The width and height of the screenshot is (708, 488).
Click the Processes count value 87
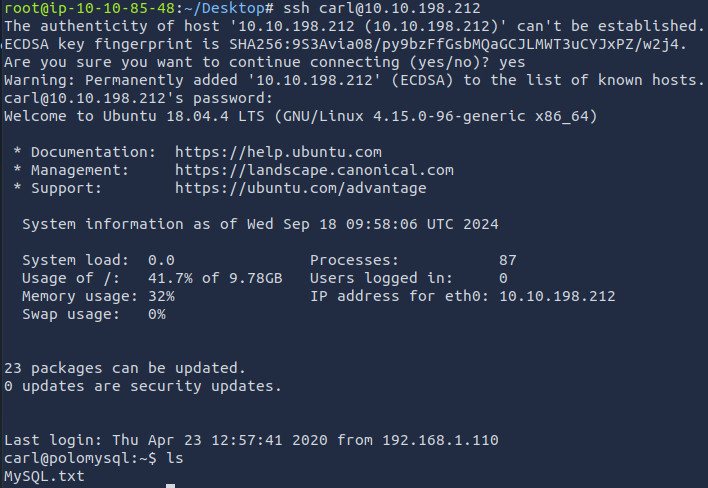[507, 260]
